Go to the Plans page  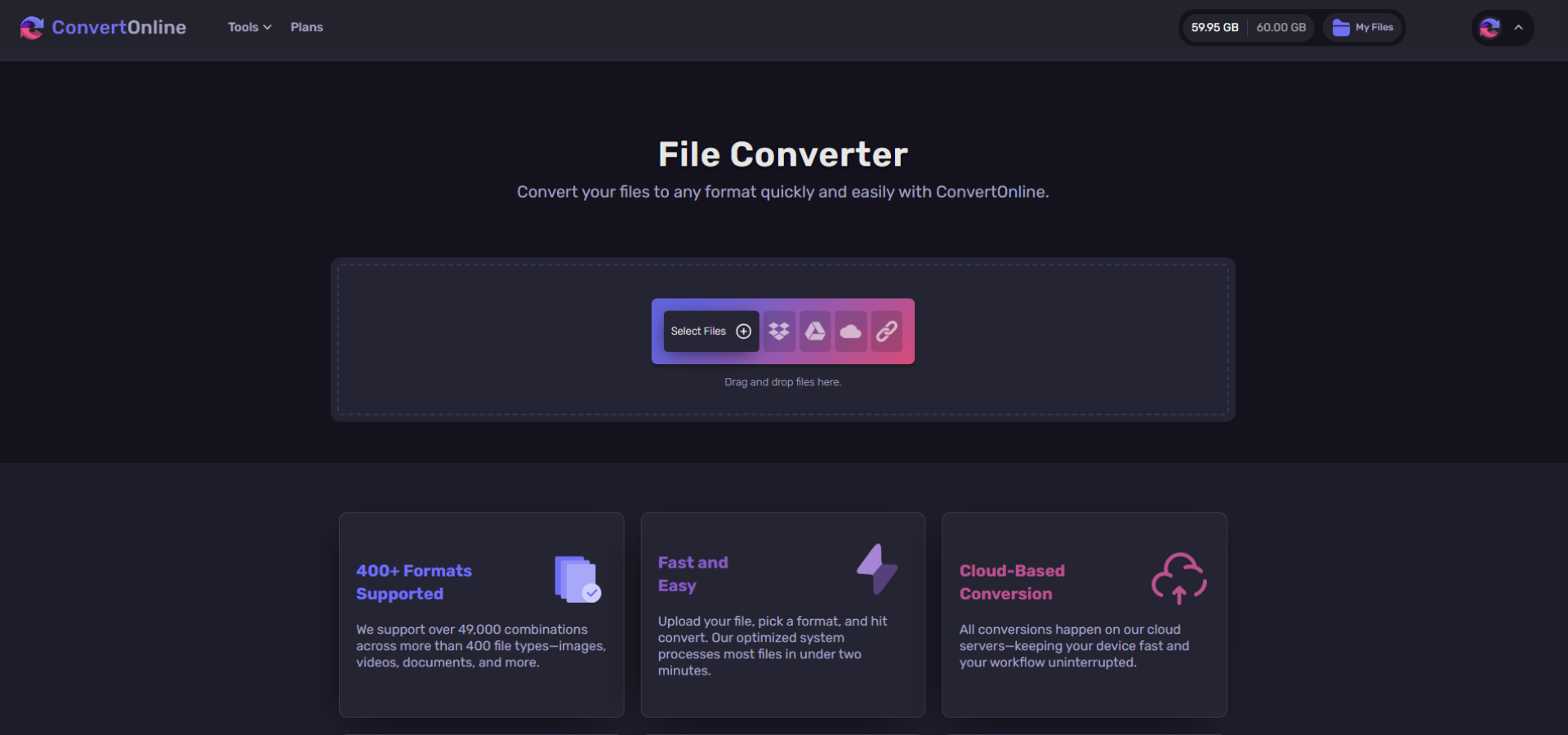point(306,27)
